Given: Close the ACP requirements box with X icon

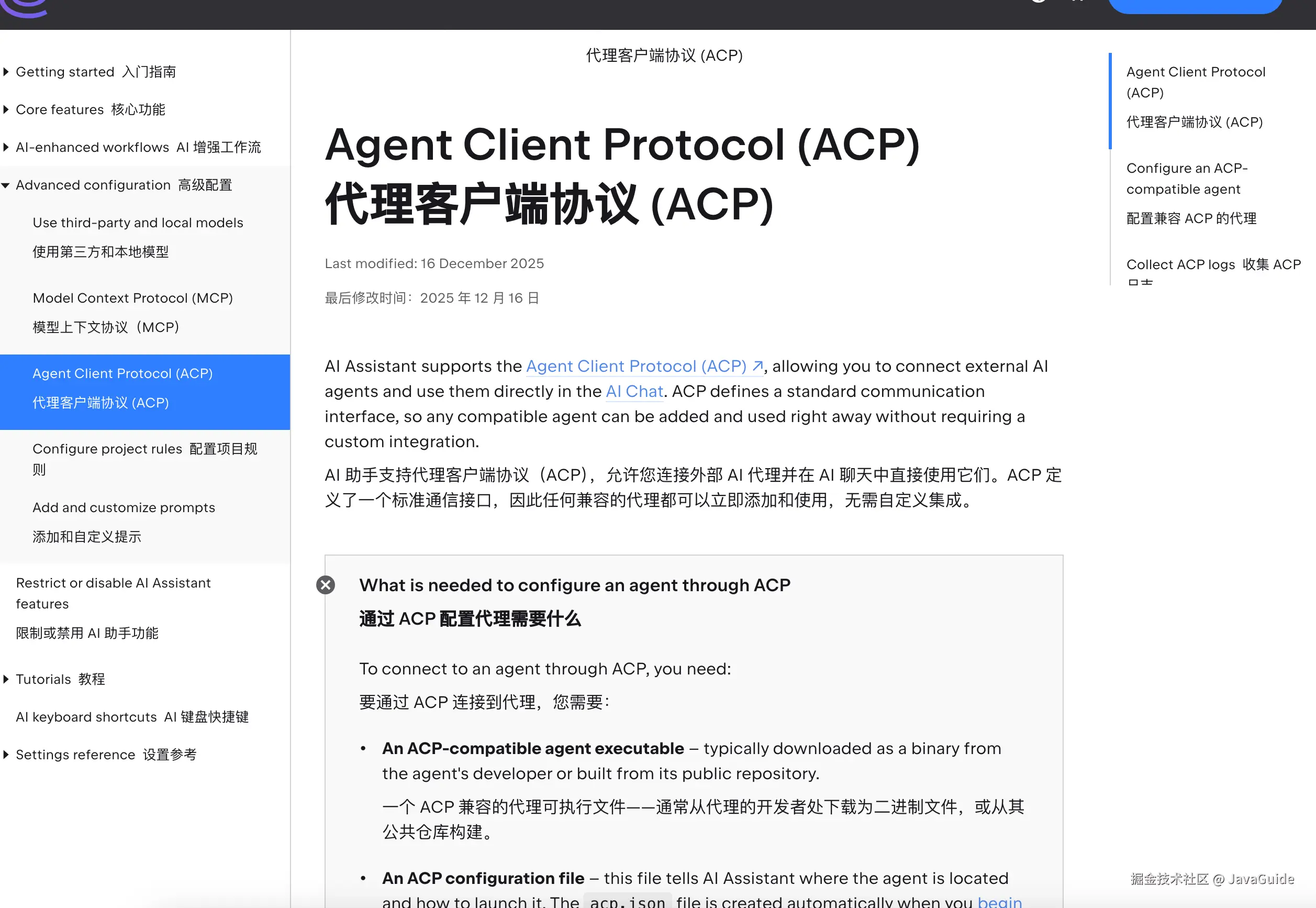Looking at the screenshot, I should 325,585.
